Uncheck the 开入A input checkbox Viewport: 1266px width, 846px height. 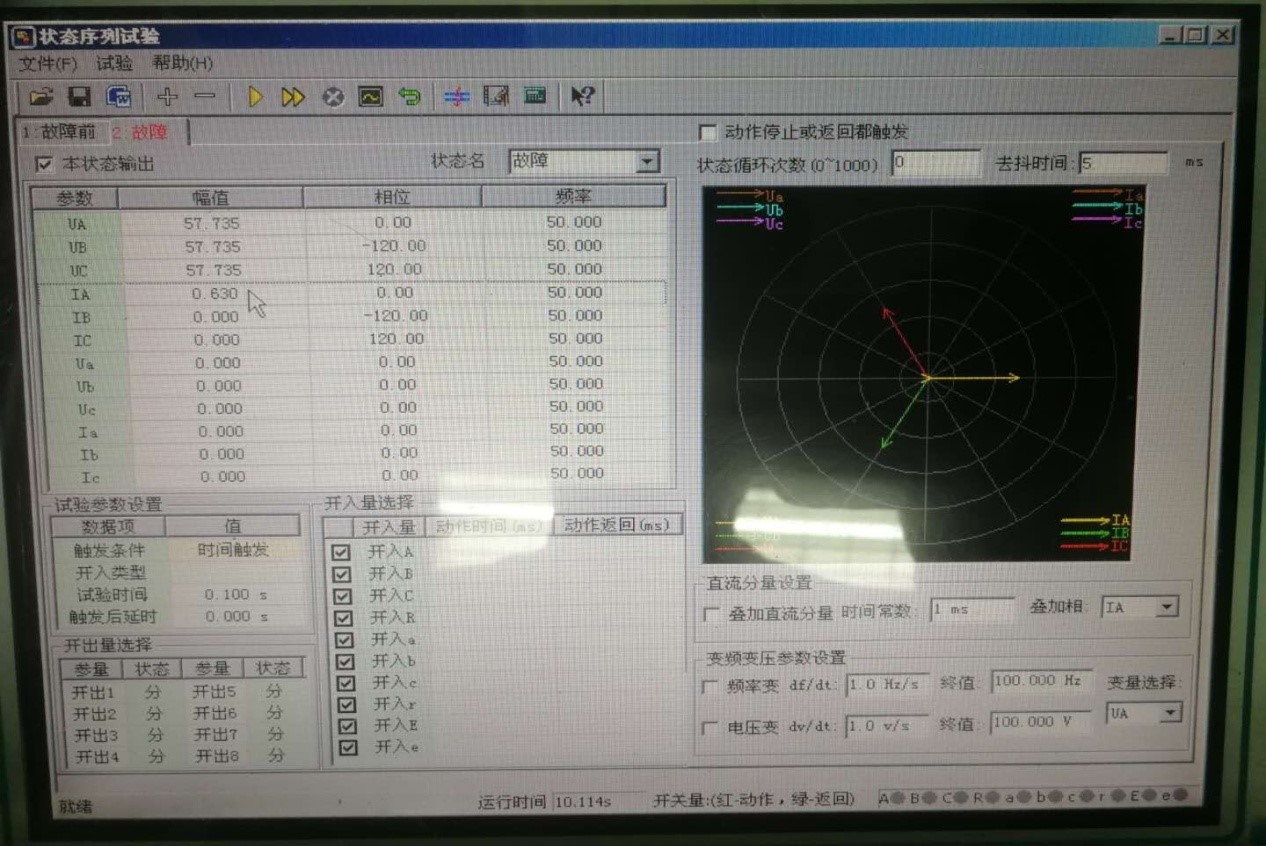click(343, 552)
